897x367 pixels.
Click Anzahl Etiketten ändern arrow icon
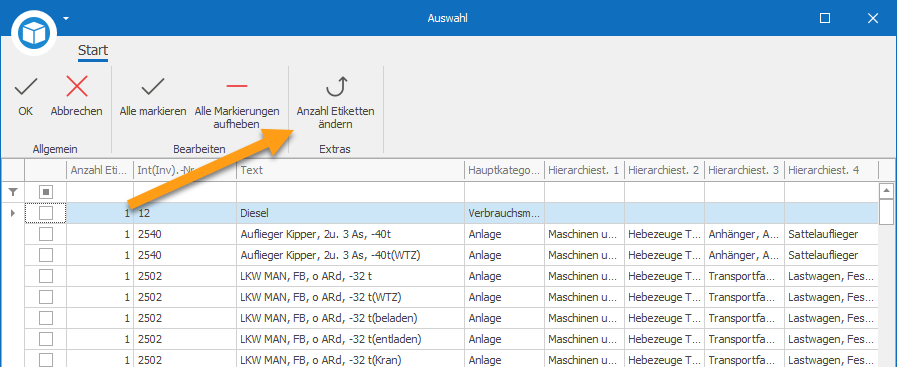tap(335, 86)
